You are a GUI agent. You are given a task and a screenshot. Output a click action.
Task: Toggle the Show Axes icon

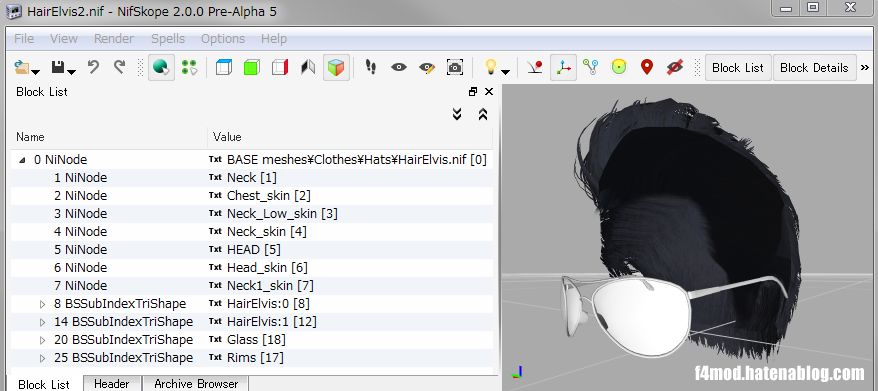coord(563,68)
